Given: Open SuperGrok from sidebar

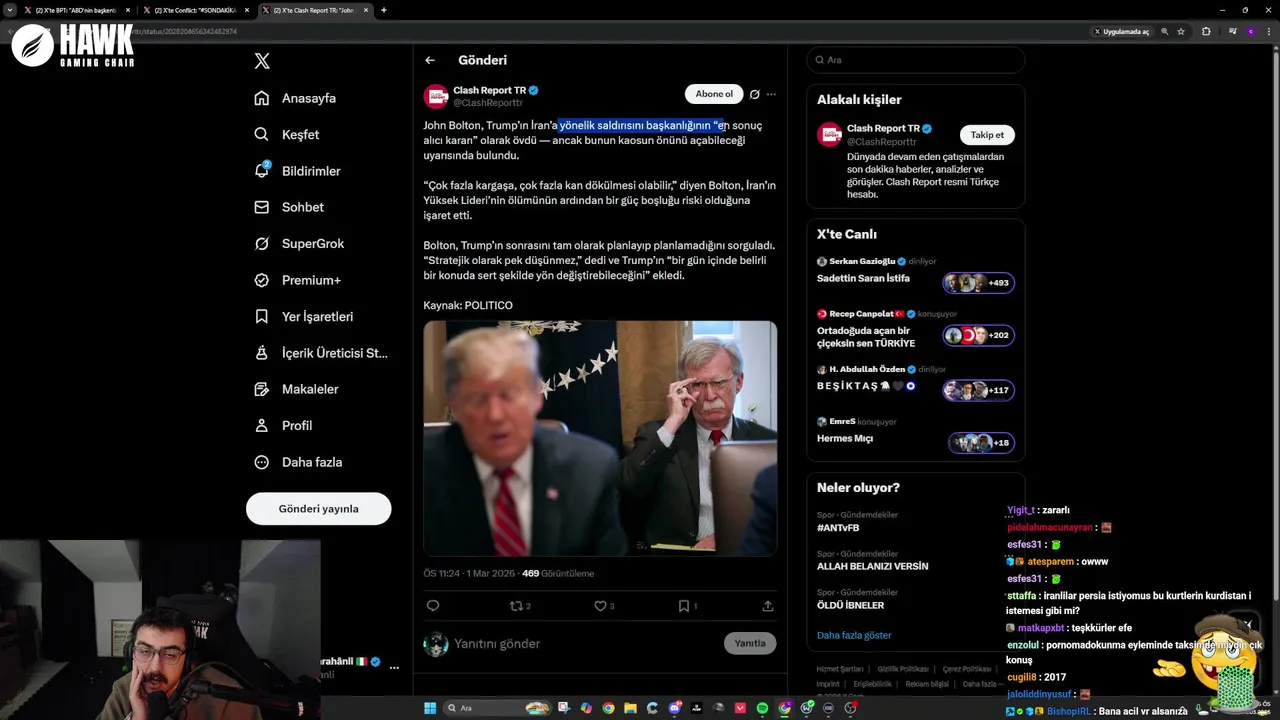Looking at the screenshot, I should [x=300, y=244].
